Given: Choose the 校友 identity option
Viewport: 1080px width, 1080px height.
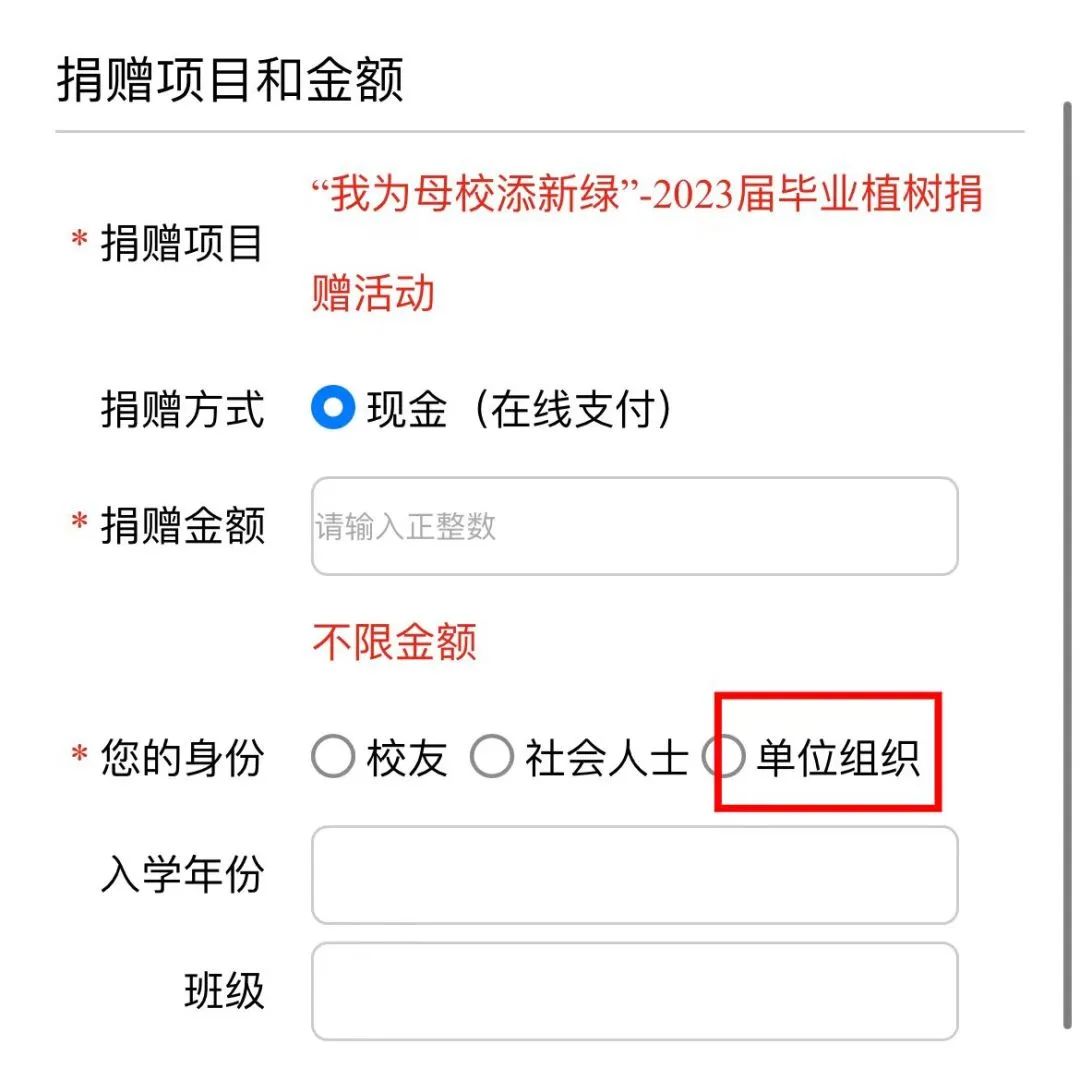Looking at the screenshot, I should click(x=333, y=758).
